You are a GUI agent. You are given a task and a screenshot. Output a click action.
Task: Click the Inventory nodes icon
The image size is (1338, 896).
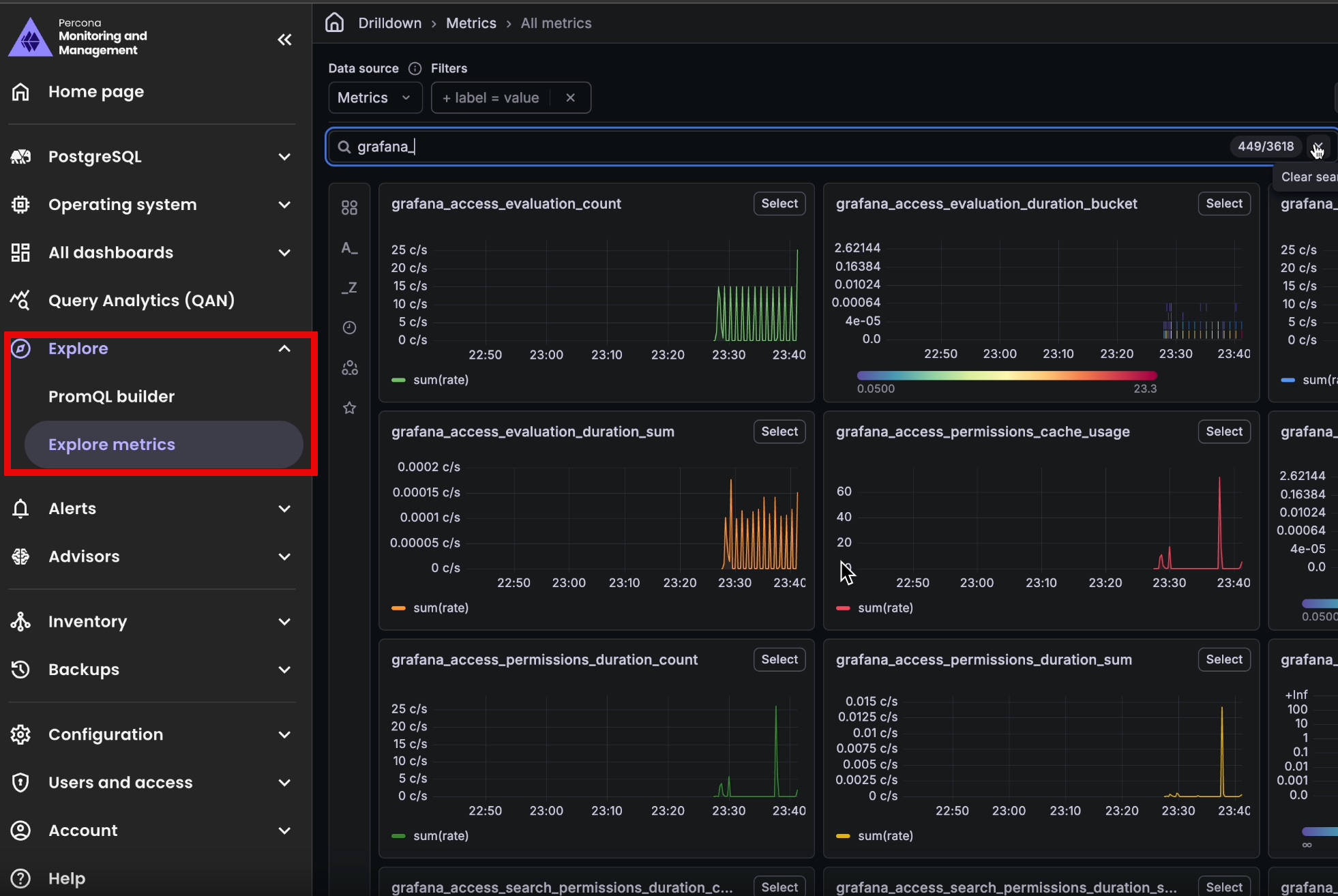20,621
